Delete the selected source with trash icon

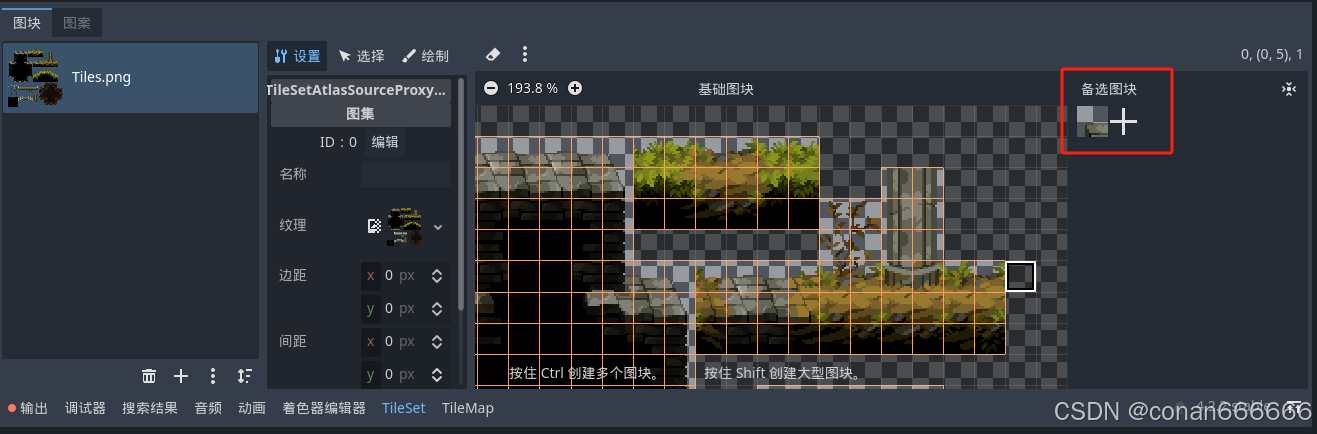149,376
